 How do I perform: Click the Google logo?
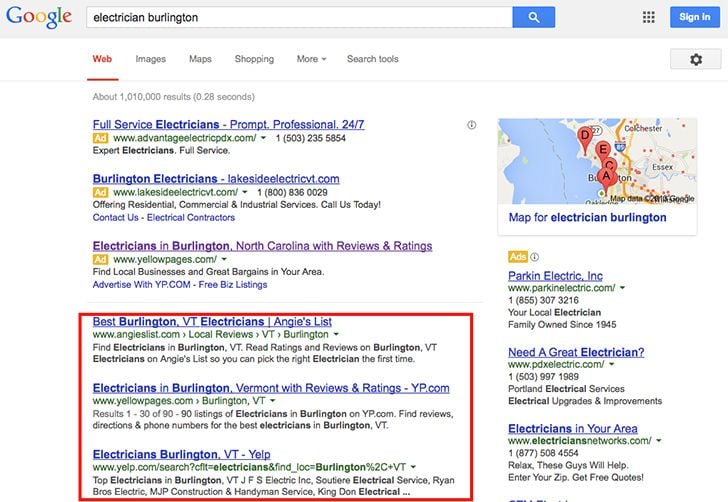(39, 16)
